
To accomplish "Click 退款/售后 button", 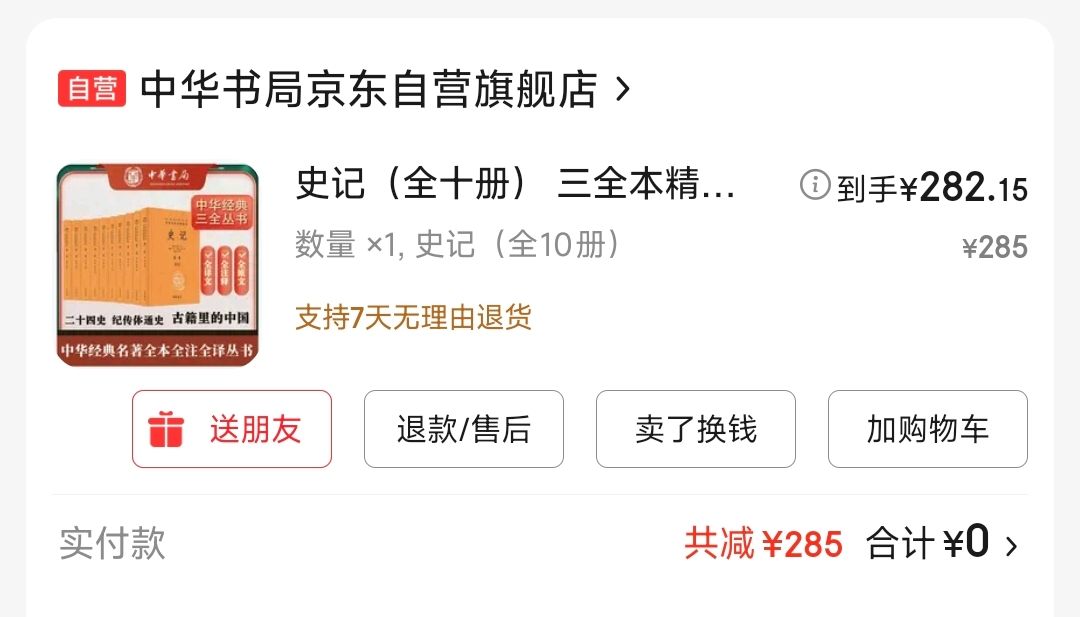I will (464, 429).
